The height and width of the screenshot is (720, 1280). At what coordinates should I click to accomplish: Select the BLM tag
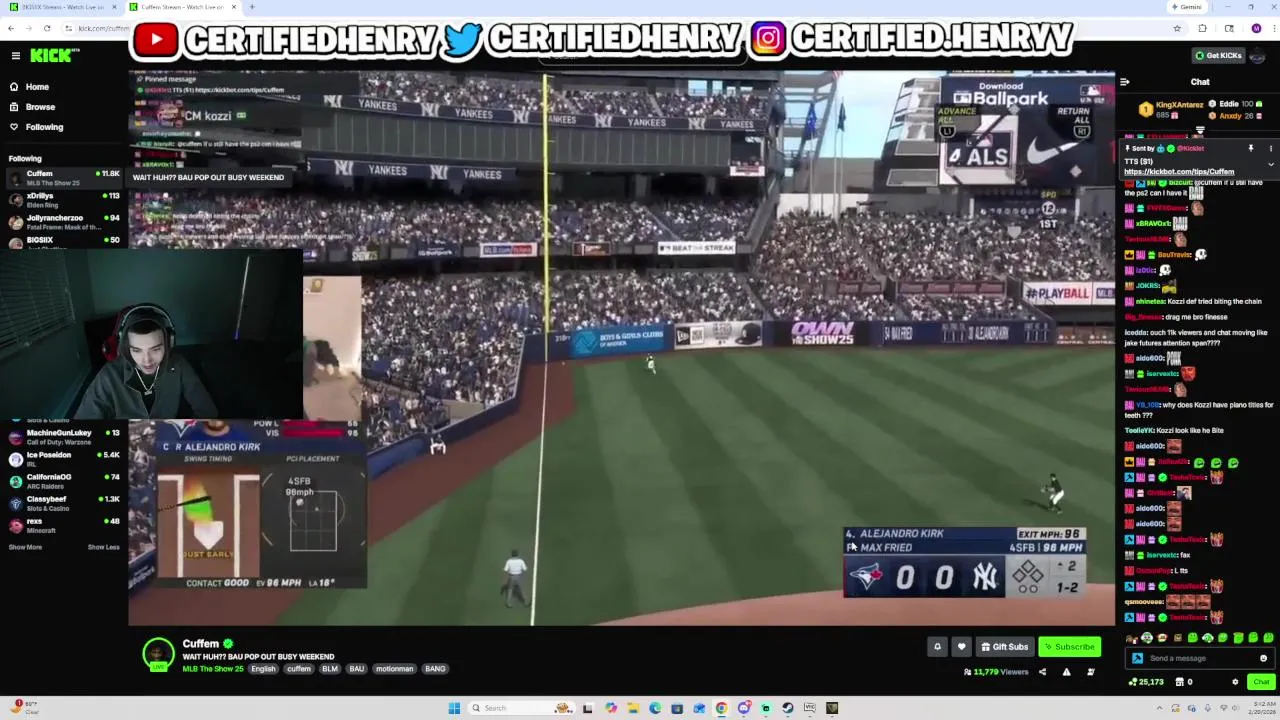click(330, 669)
